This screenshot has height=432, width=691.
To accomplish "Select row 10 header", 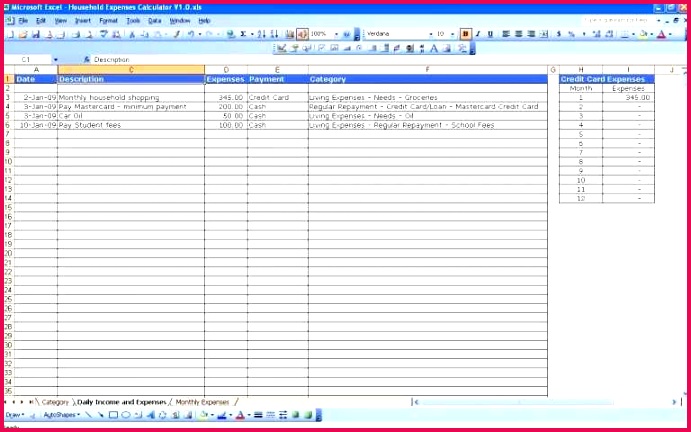I will point(8,162).
